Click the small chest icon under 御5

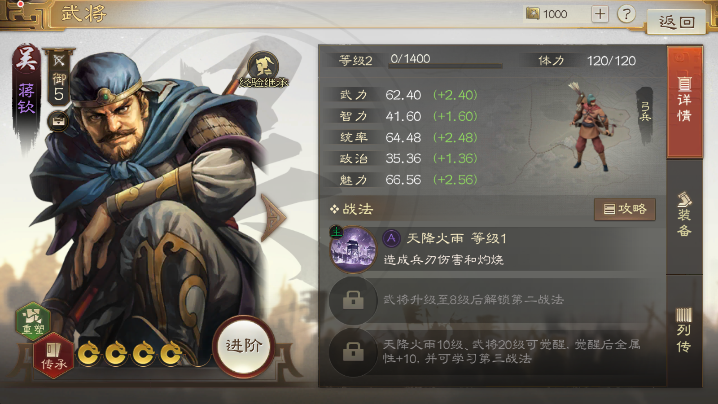[x=59, y=121]
